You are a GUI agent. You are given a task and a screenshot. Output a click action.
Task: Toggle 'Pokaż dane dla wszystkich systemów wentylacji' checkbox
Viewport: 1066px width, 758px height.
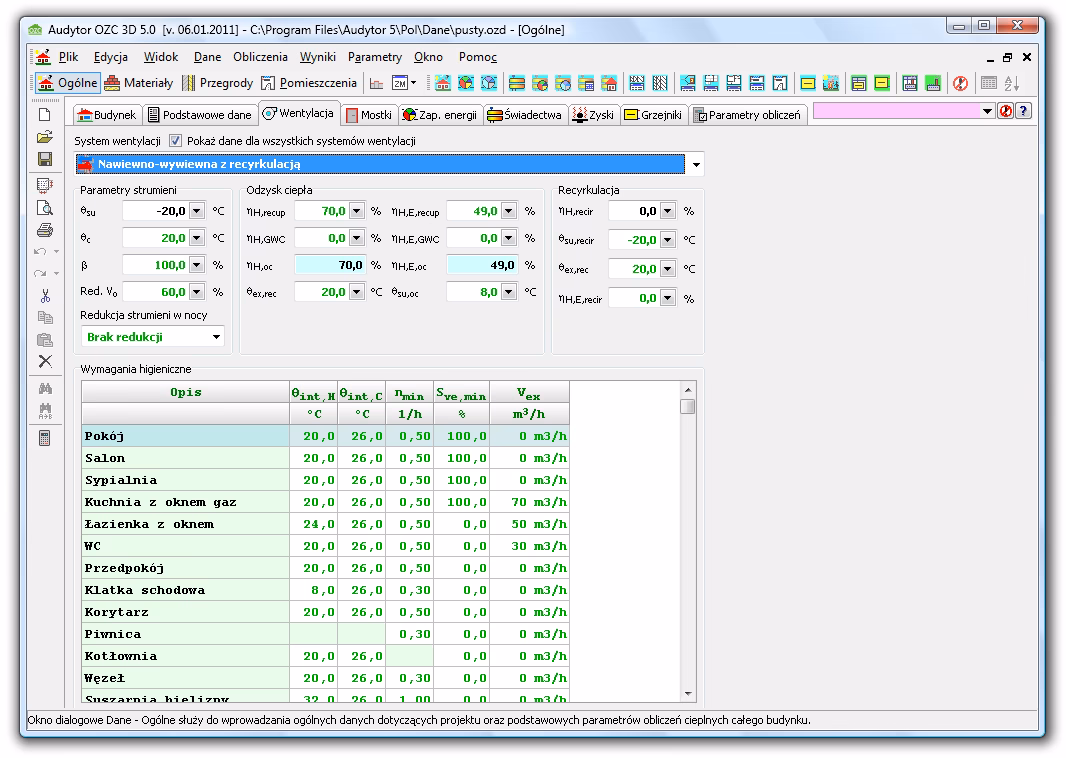point(176,141)
